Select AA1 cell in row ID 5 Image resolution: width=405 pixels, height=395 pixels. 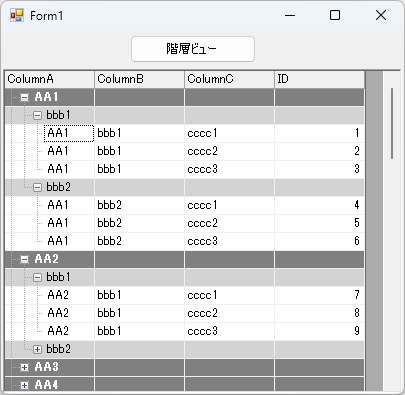[69, 223]
